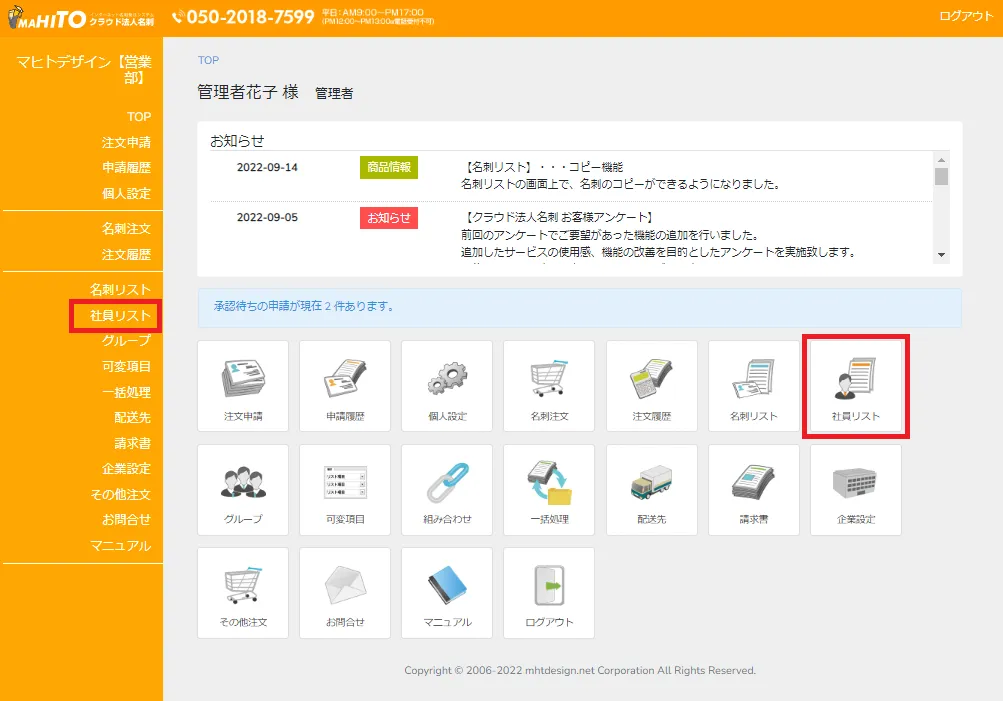Open the 組み合わせ chain link tile

447,490
